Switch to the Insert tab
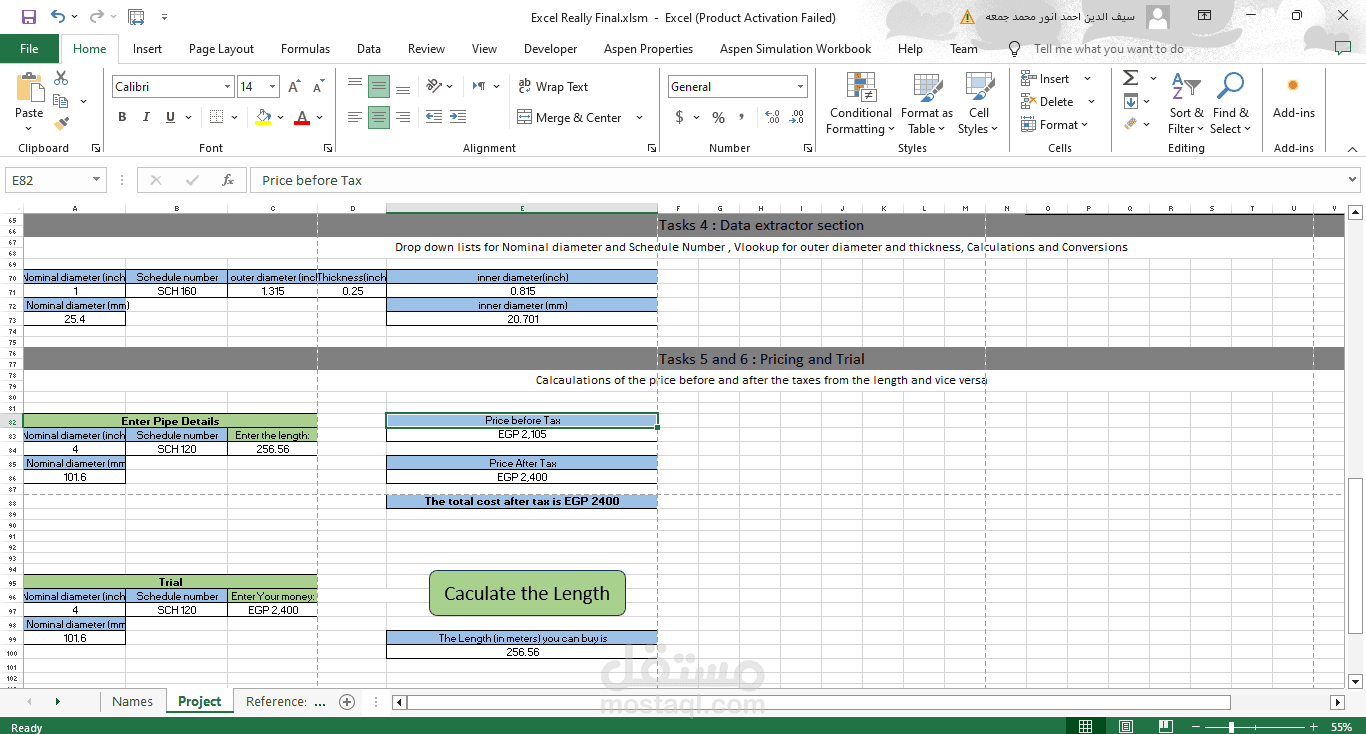Screen dimensions: 1366x734 (x=147, y=48)
